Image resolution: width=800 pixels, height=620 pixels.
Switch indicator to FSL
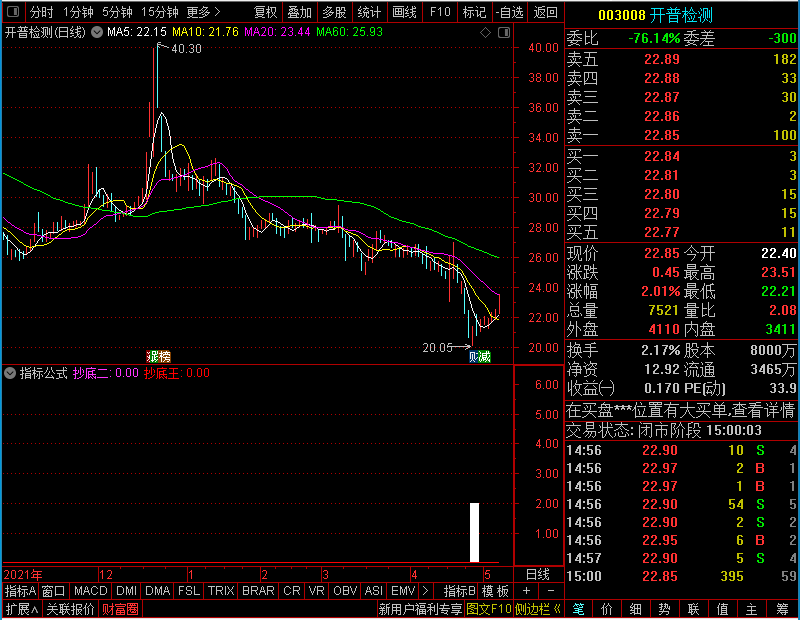pos(189,591)
